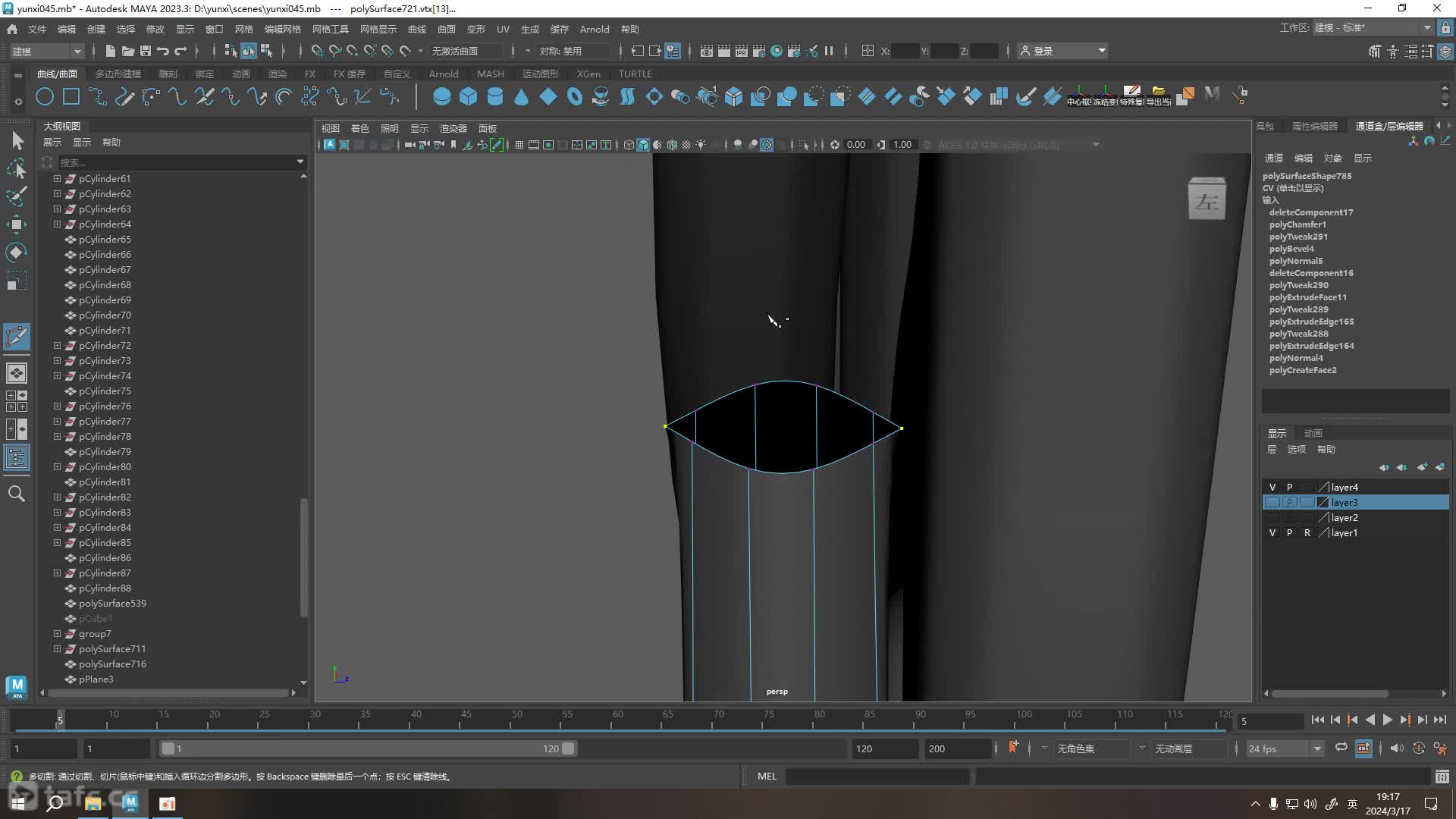Click the active Multi-Cut tool icon

pos(17,337)
